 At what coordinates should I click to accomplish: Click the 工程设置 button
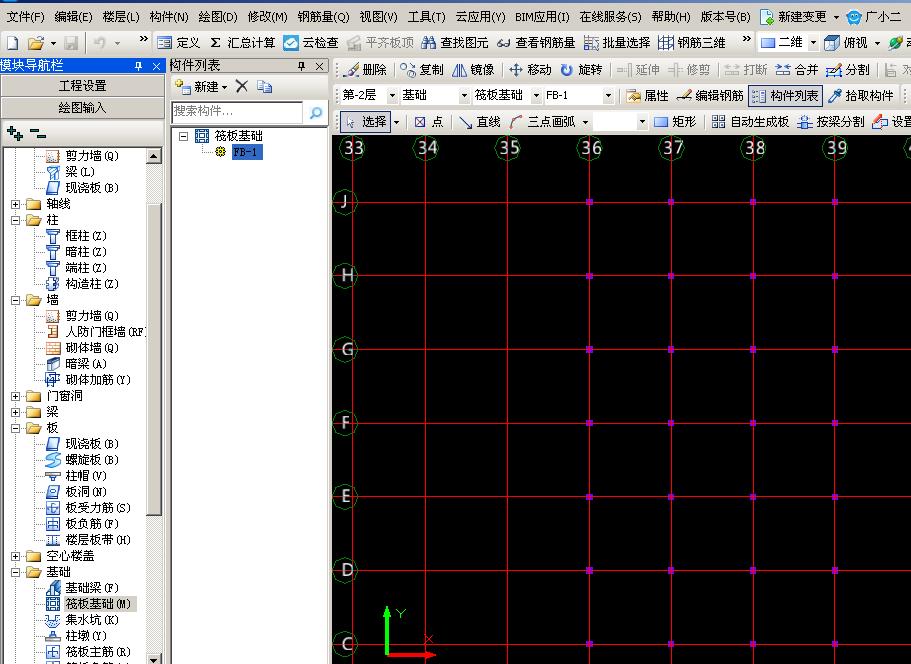click(x=83, y=86)
